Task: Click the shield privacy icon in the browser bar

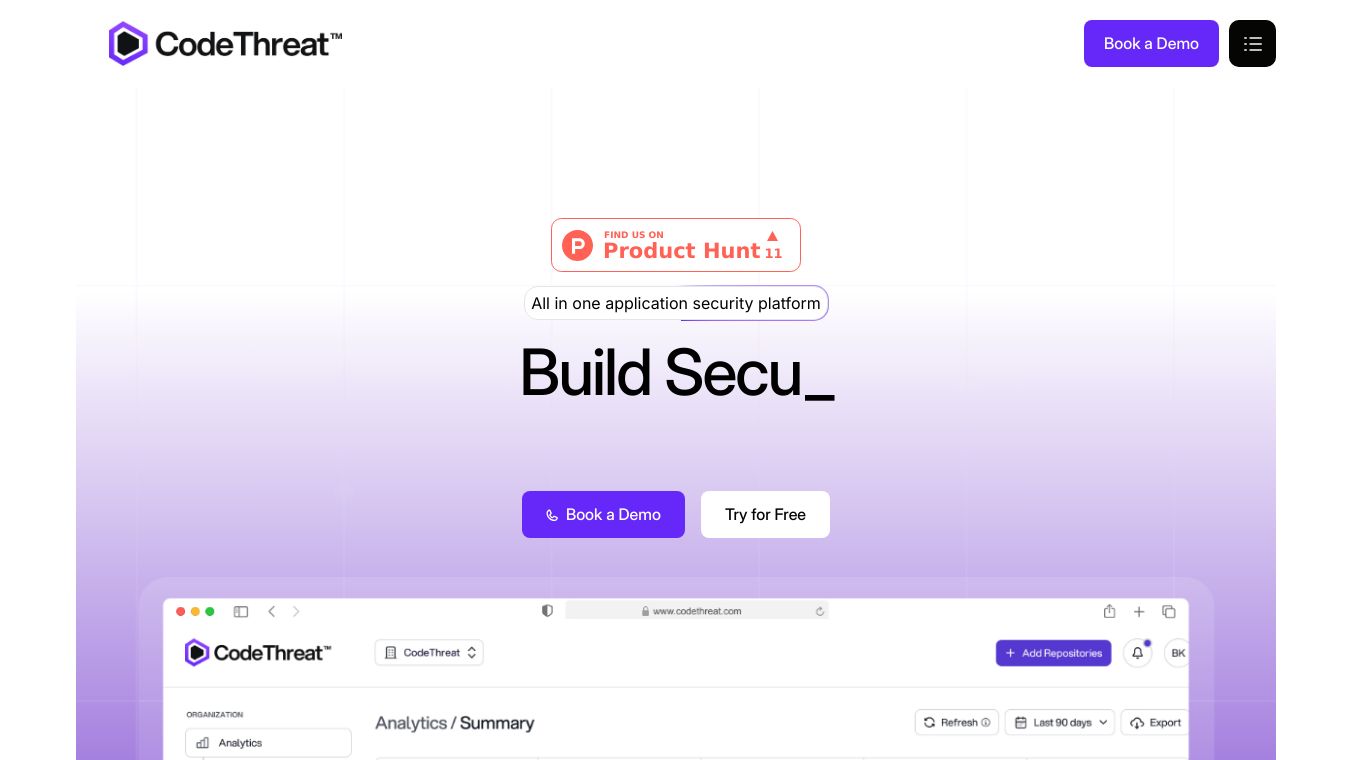Action: (x=547, y=610)
